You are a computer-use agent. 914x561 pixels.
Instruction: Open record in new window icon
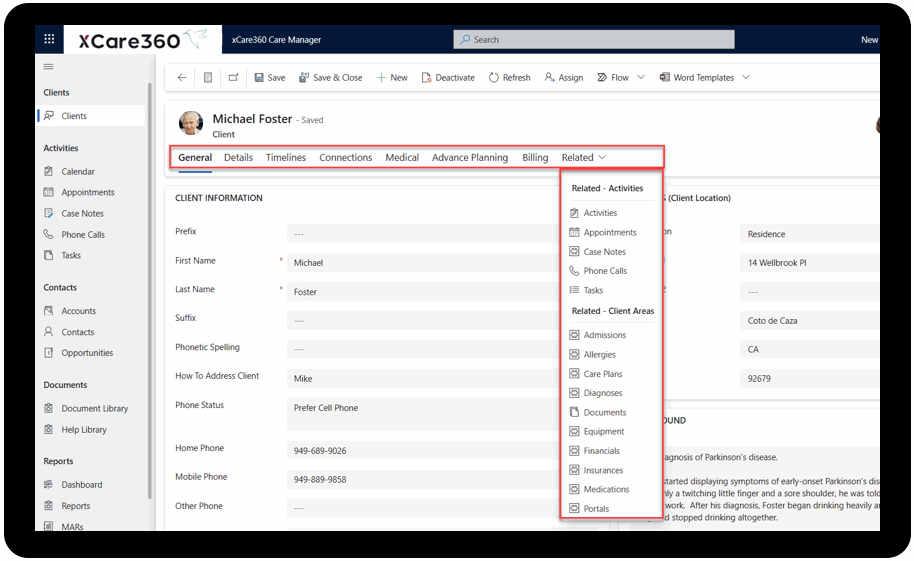(233, 78)
